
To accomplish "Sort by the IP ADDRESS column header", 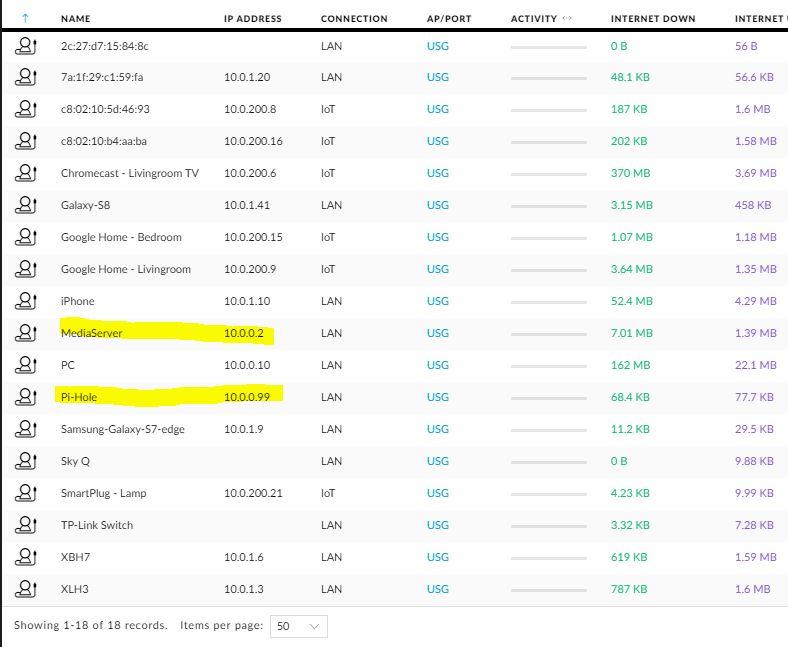I will click(253, 19).
